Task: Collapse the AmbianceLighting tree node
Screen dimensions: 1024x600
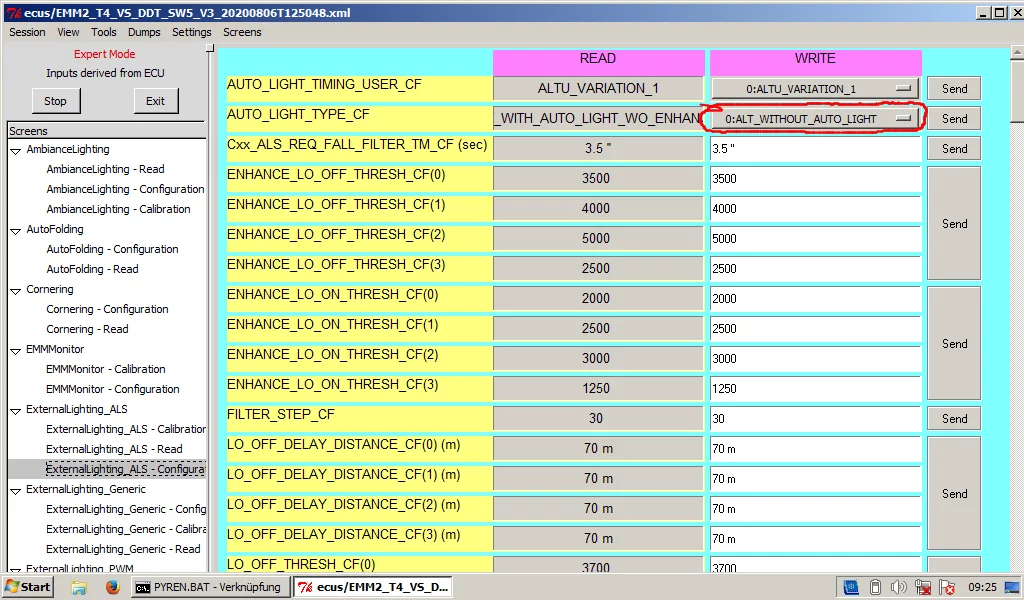Action: click(16, 150)
